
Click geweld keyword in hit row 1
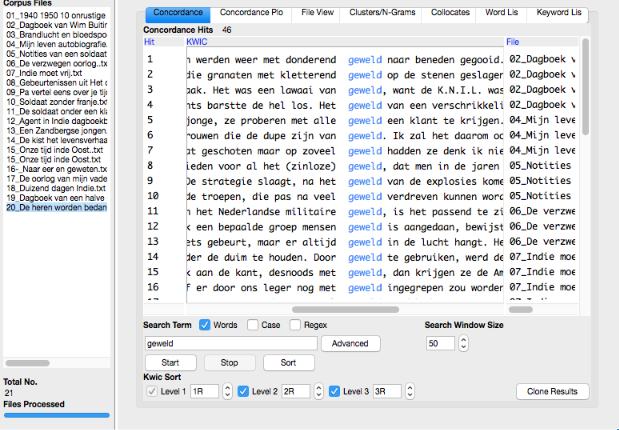[x=365, y=60]
